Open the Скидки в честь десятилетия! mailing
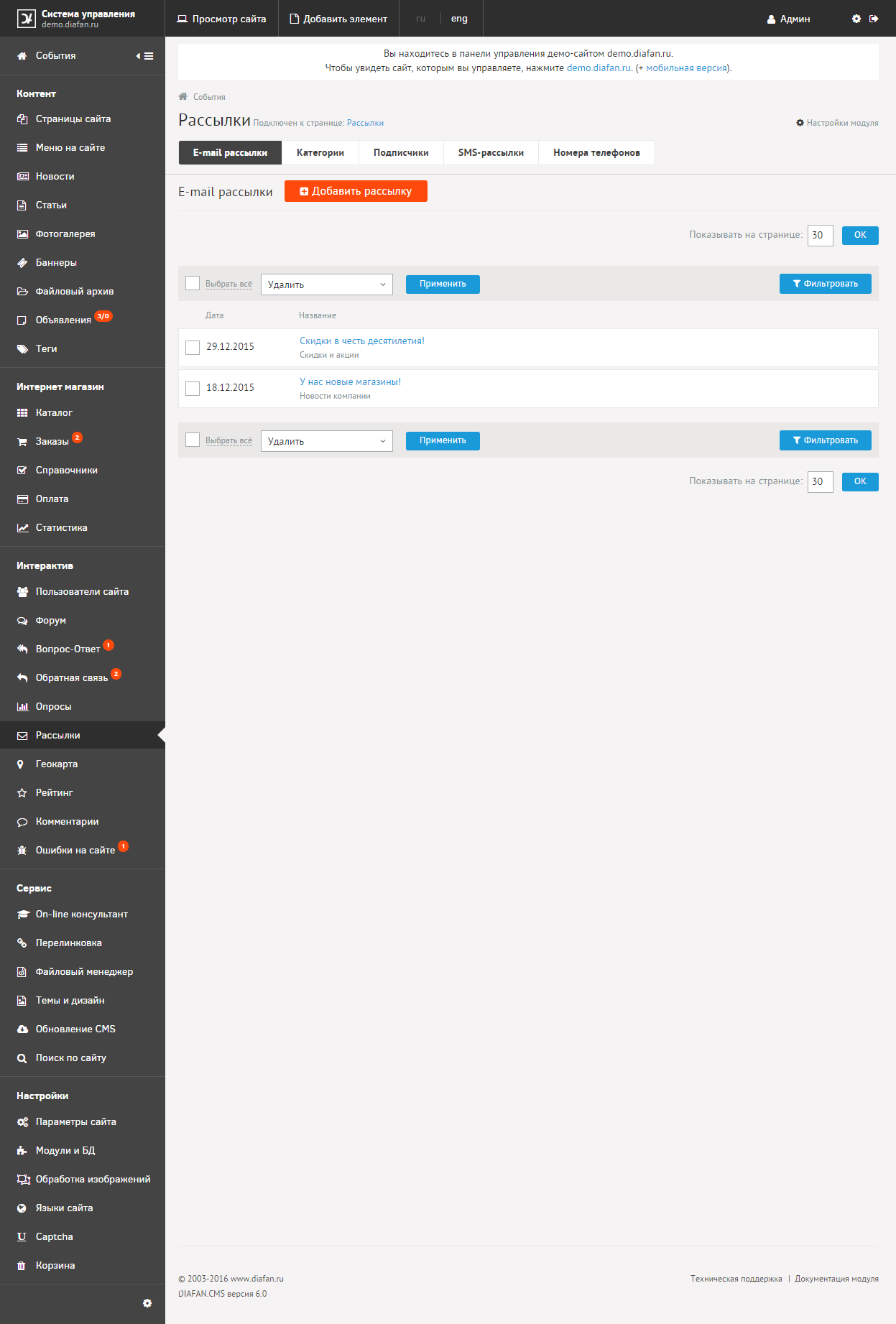 [x=362, y=341]
